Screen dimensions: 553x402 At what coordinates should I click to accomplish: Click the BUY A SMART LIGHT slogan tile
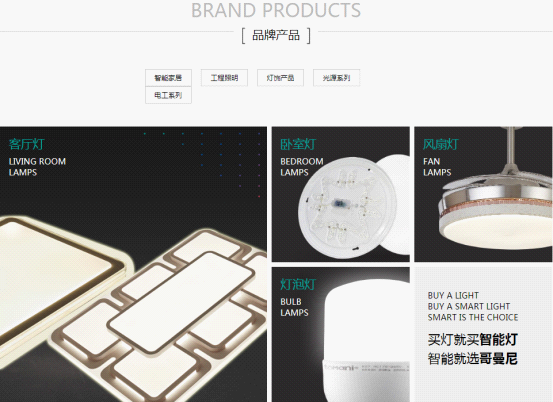pos(483,334)
